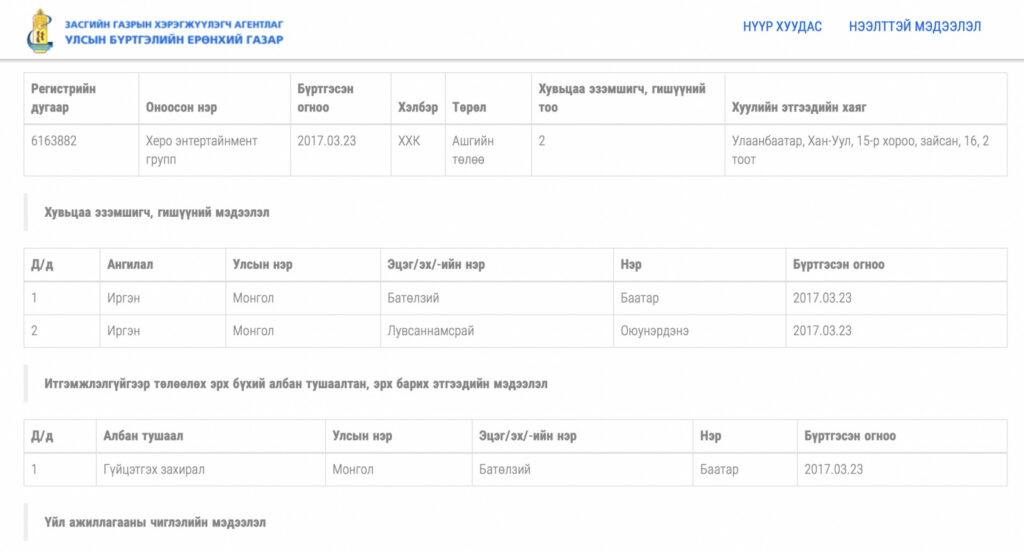The height and width of the screenshot is (552, 1024).
Task: Select the legal address cell Улаанбаатар, Хан-Уул
Action: [x=860, y=150]
